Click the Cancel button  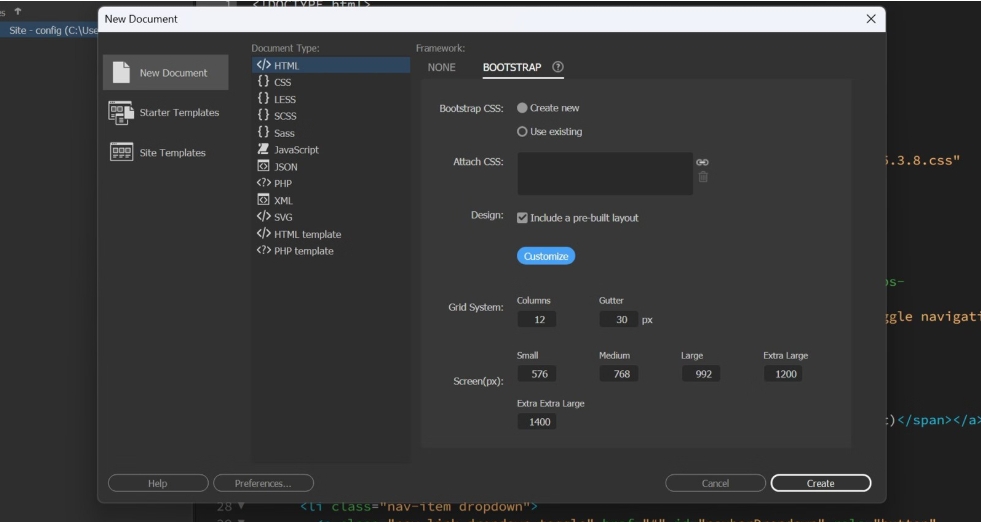coord(715,483)
